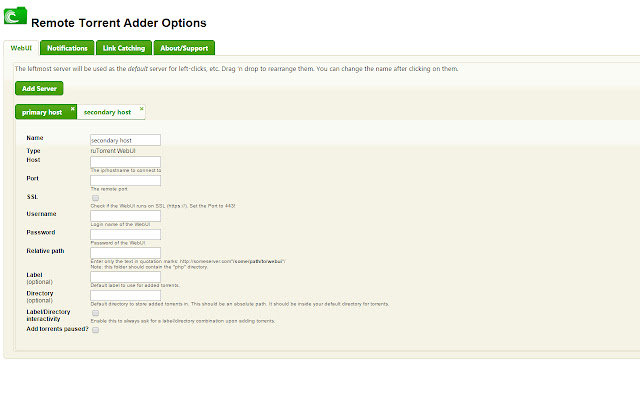Click the Add Server button

pyautogui.click(x=37, y=88)
